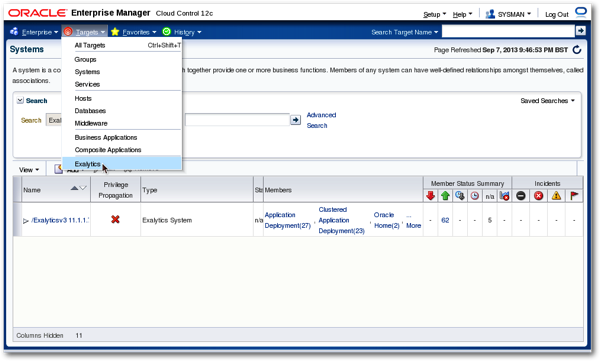Open the Favorites menu
Viewport: 600px width, 361px height.
coord(139,32)
